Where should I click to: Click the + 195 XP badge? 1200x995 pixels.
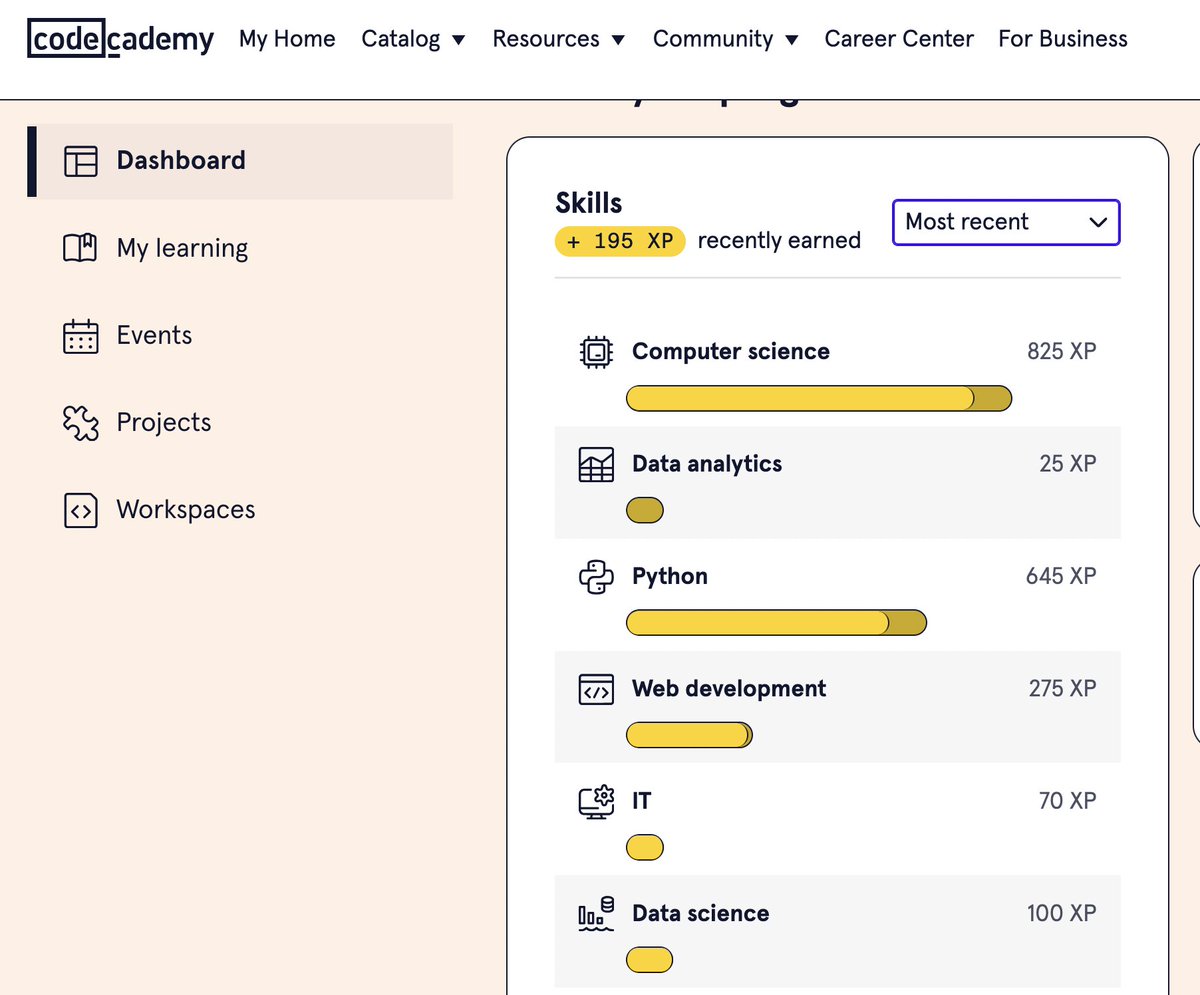point(620,241)
